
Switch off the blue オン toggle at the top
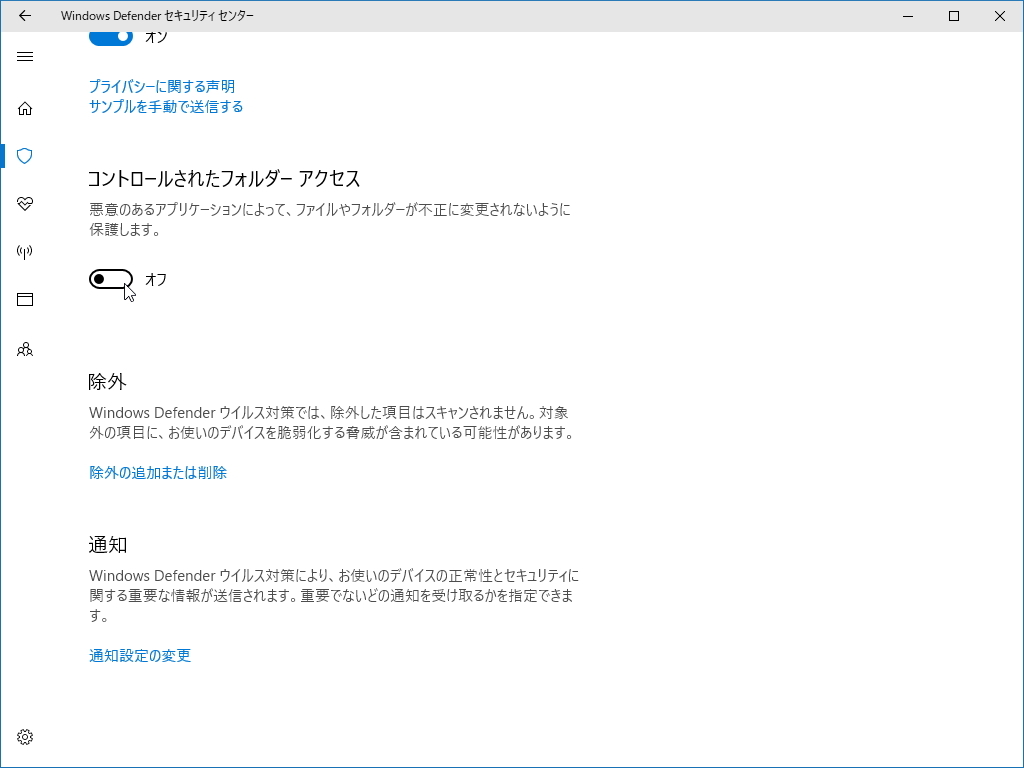tap(111, 38)
